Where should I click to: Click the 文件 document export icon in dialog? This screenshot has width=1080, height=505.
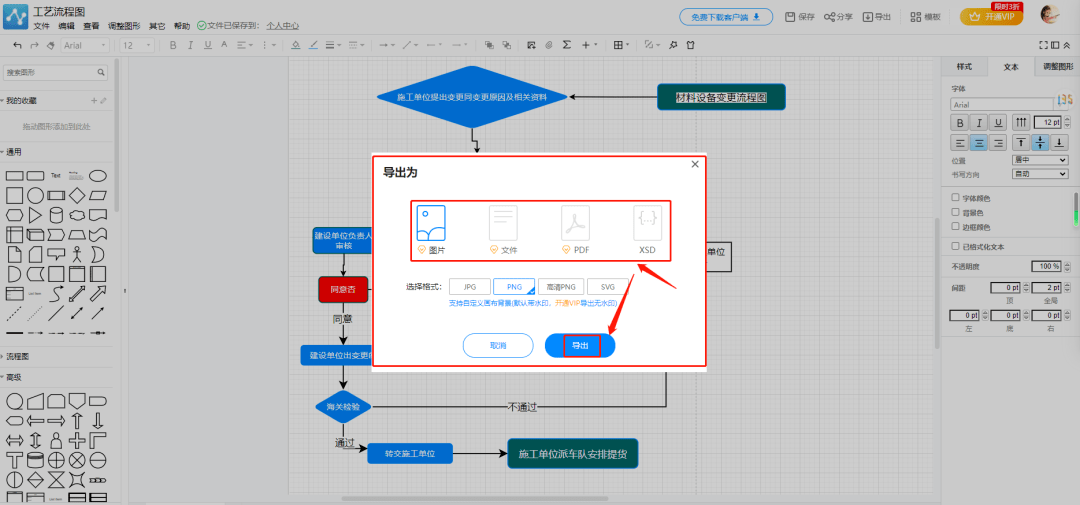pyautogui.click(x=503, y=223)
